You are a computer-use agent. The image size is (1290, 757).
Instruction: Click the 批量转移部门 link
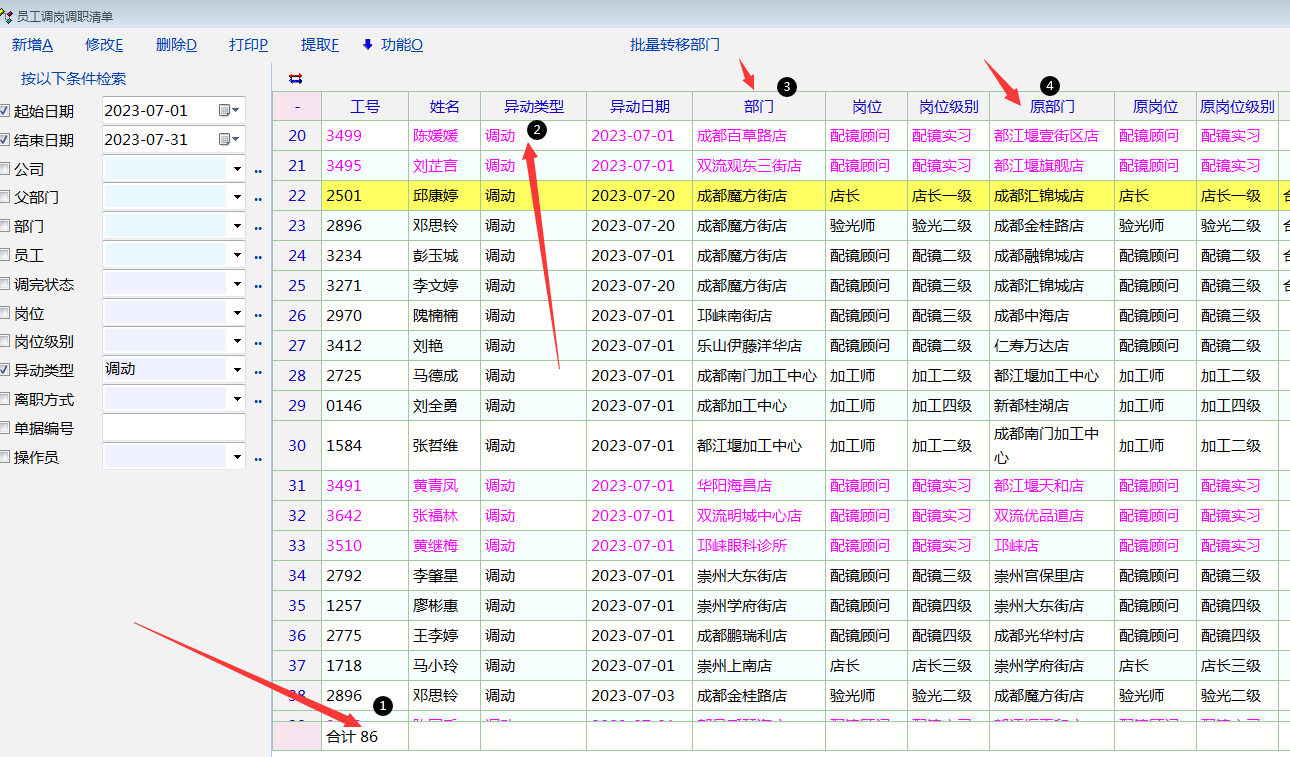(x=674, y=45)
